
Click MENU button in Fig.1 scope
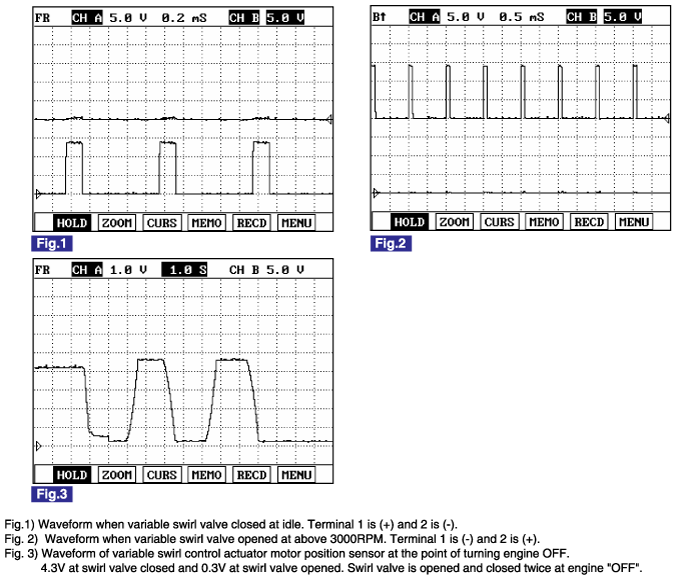pos(296,223)
